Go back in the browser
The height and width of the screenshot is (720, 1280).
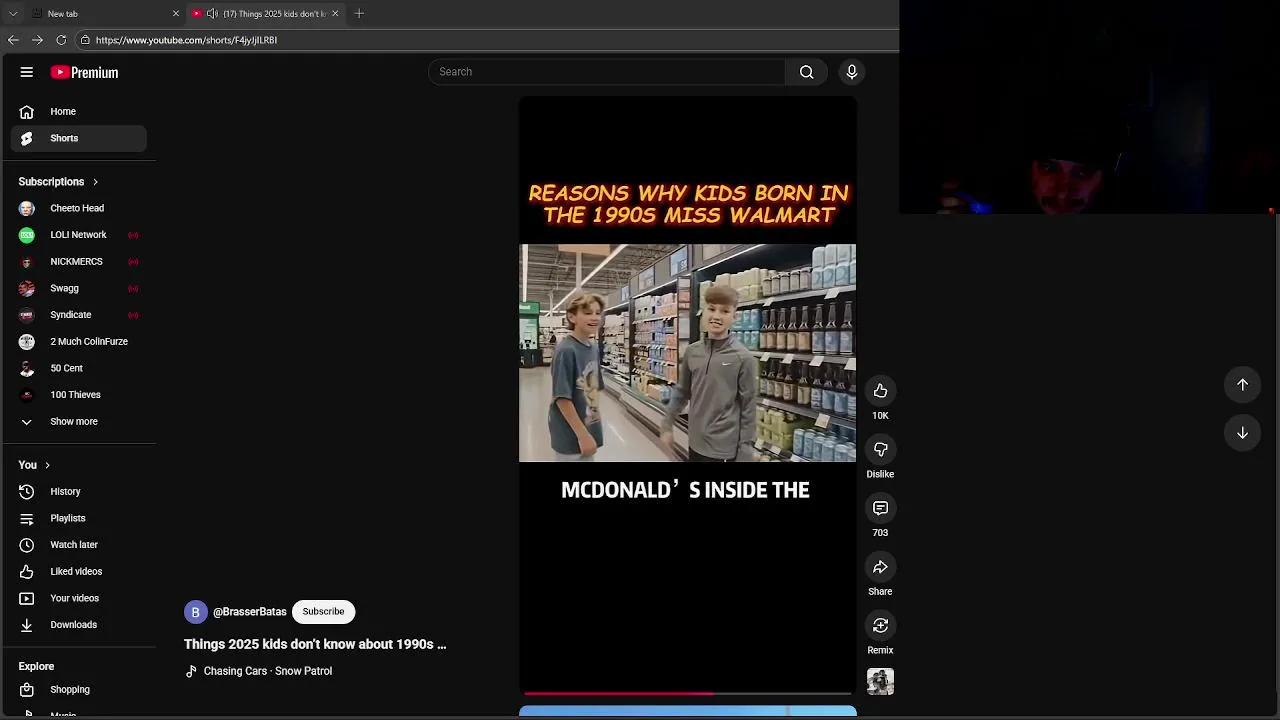pos(13,40)
